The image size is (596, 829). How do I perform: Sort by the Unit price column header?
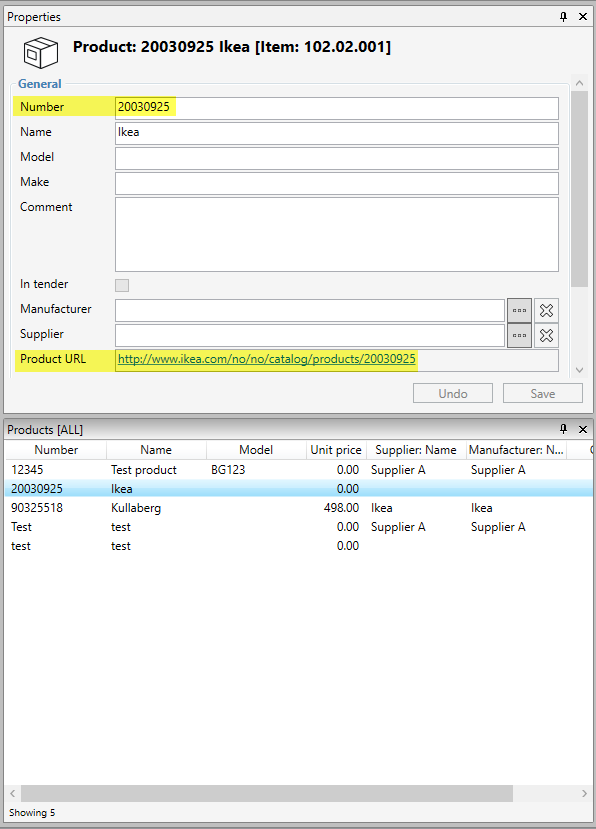(x=336, y=450)
